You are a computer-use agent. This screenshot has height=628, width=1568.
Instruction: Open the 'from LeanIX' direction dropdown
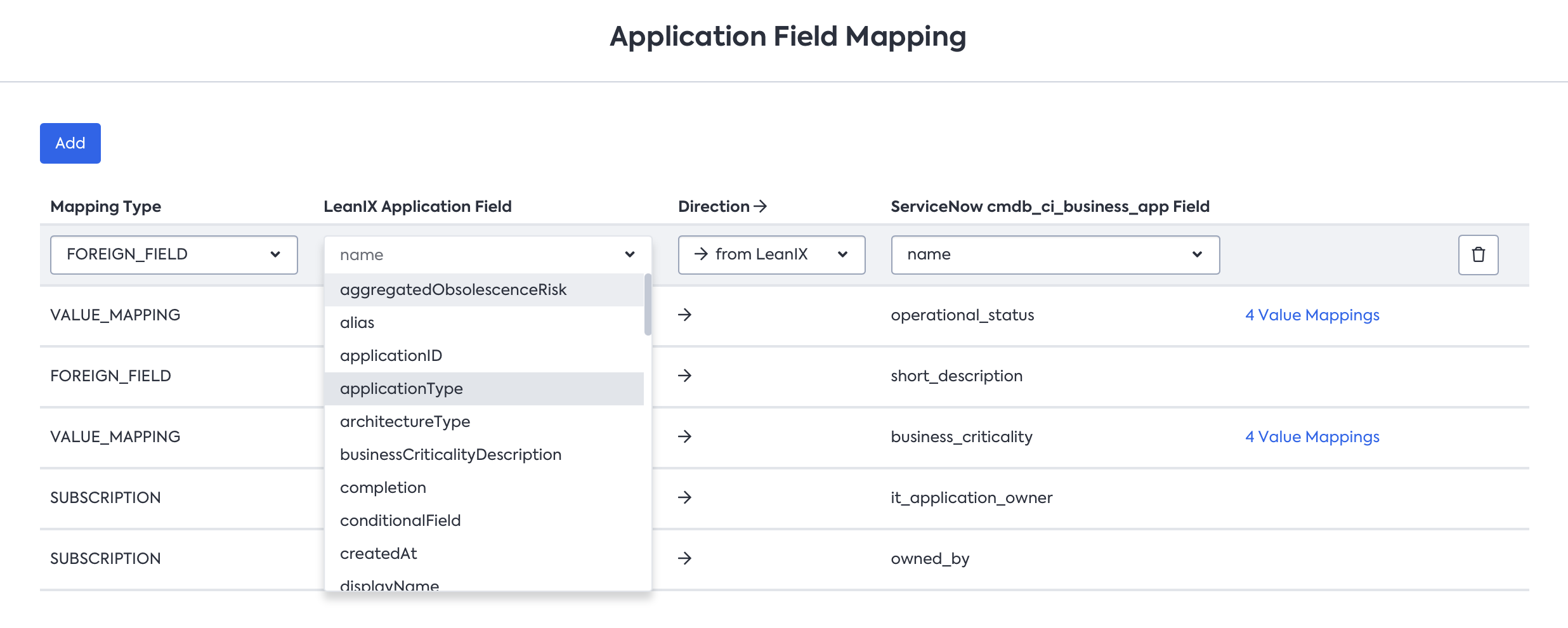pos(771,255)
